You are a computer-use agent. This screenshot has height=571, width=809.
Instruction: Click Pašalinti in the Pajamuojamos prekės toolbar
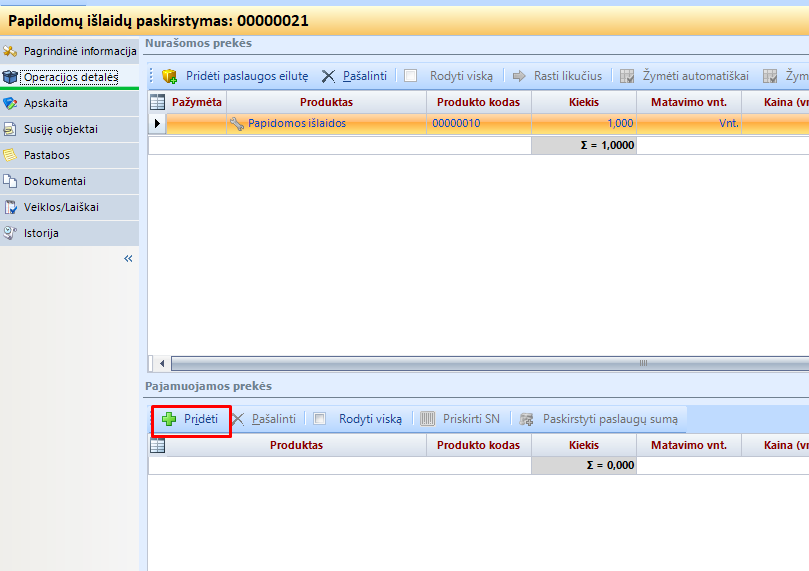[264, 420]
